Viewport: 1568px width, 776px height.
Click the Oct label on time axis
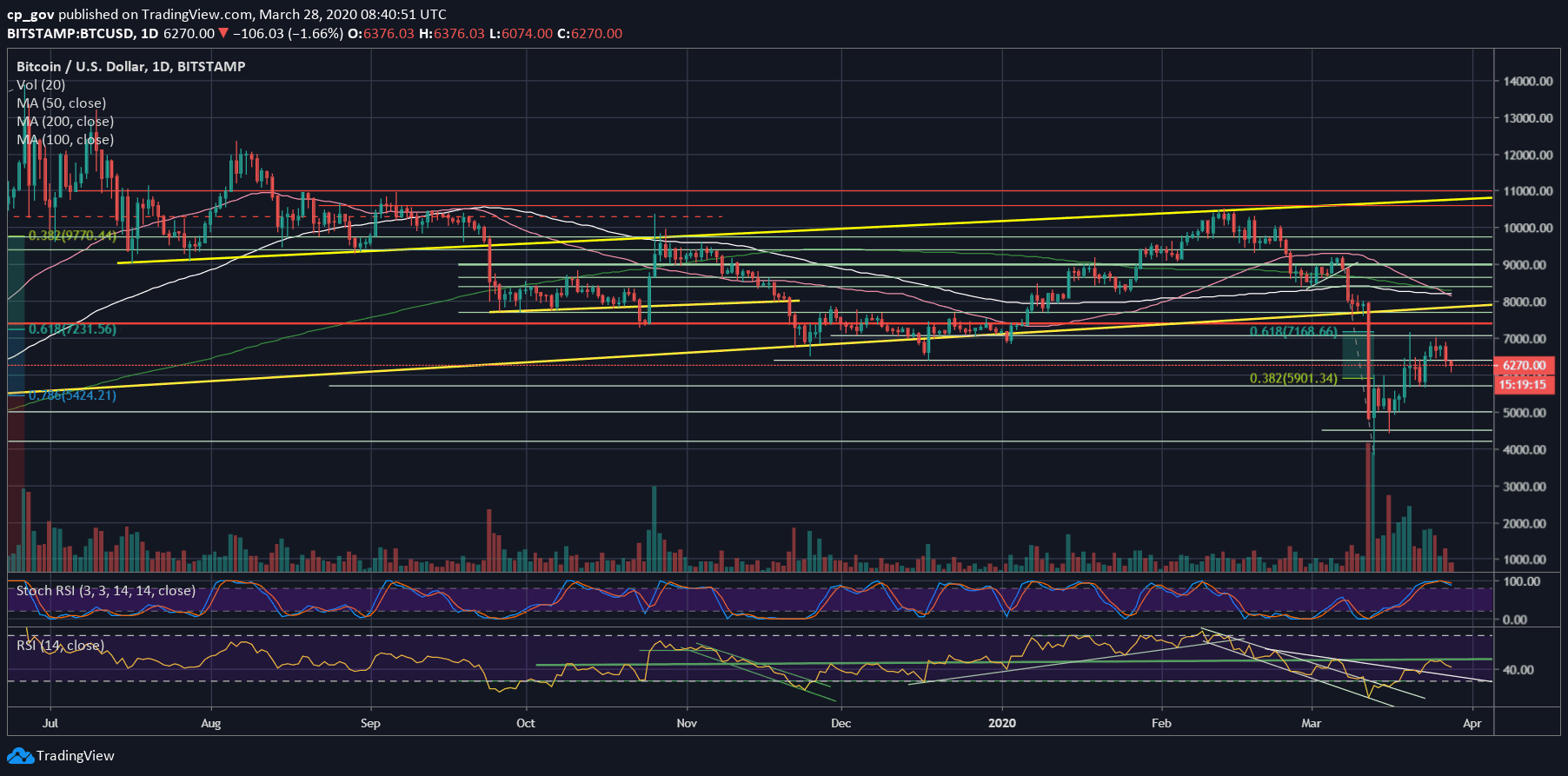pos(525,723)
